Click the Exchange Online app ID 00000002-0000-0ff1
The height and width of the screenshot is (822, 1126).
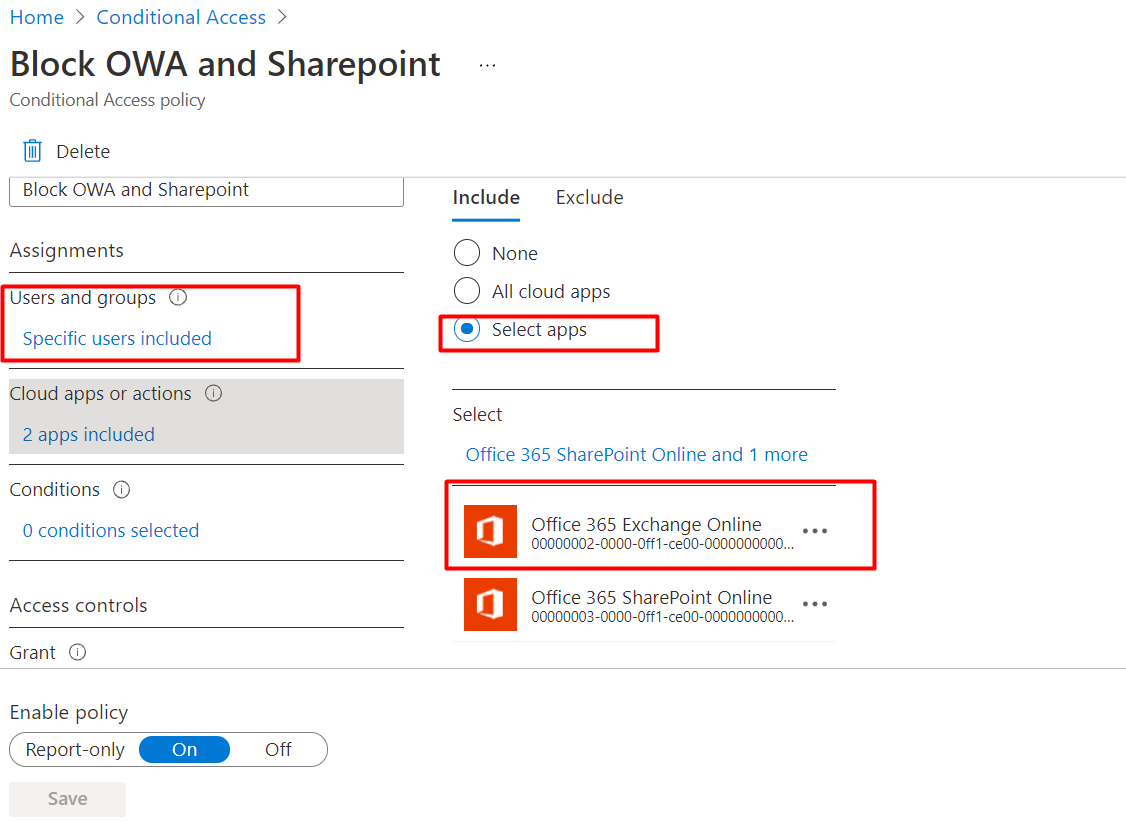[x=662, y=544]
